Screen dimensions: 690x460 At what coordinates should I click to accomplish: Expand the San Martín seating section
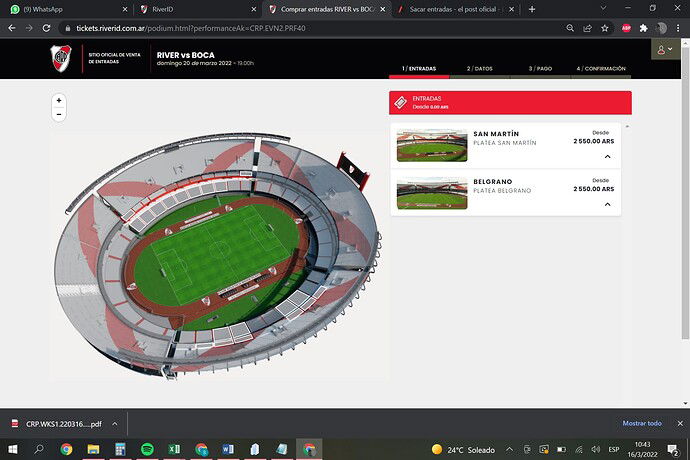click(x=607, y=157)
